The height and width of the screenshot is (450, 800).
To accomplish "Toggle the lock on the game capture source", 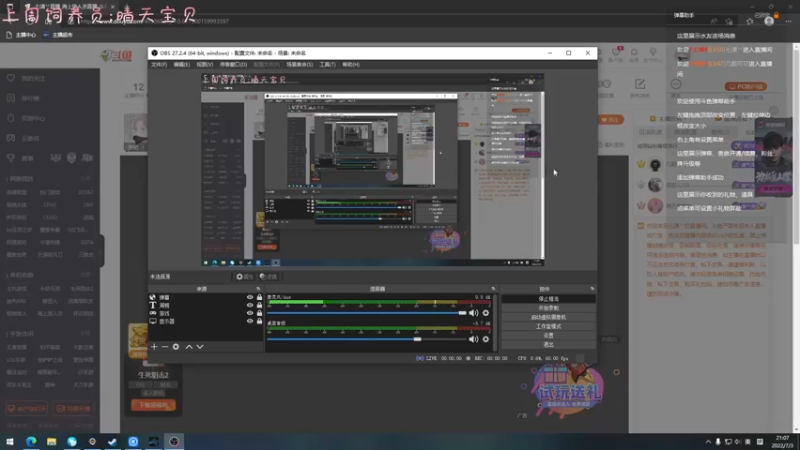I will [x=259, y=313].
